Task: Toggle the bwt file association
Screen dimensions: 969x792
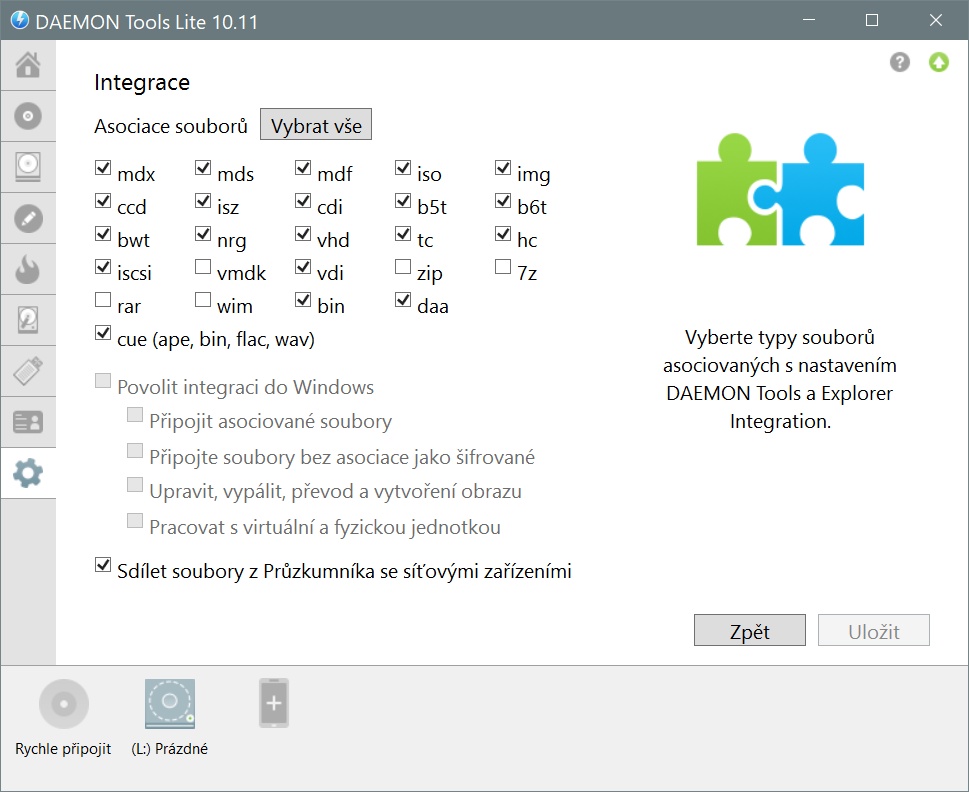Action: (x=103, y=234)
